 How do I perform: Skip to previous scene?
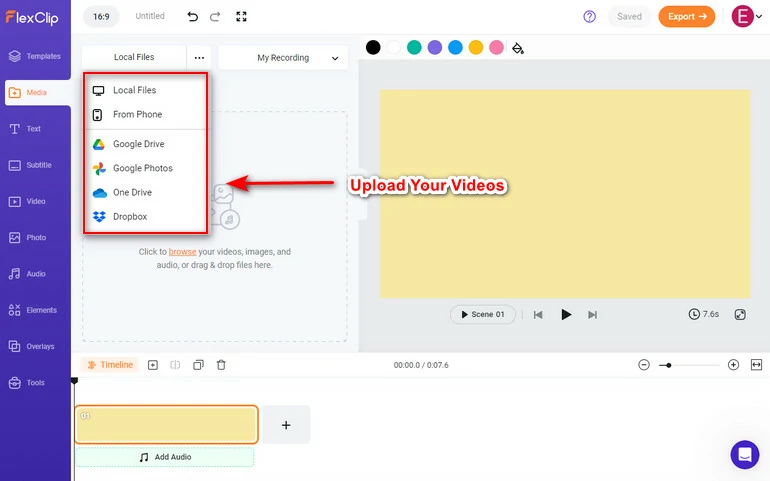pyautogui.click(x=538, y=315)
